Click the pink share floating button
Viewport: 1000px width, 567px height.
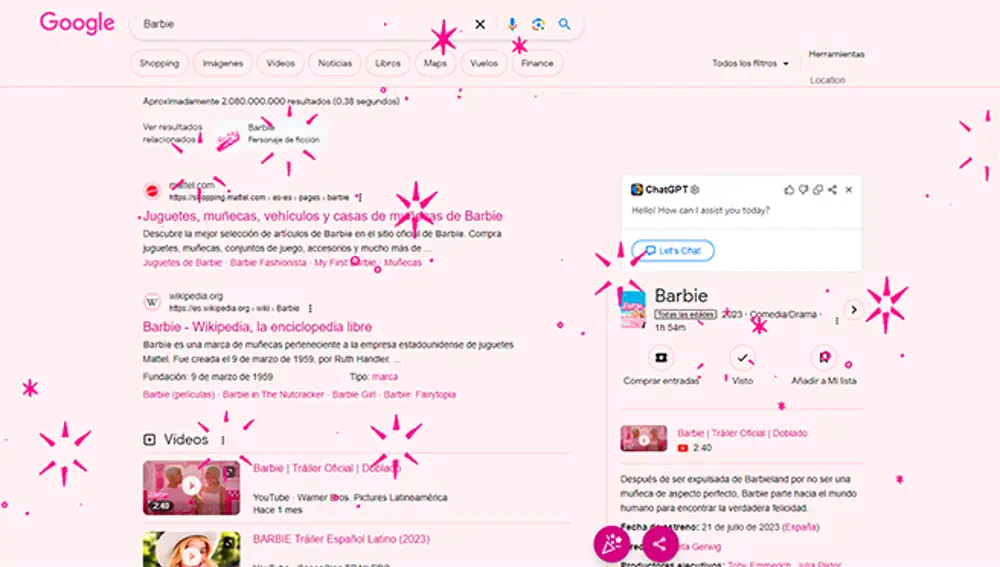(660, 544)
